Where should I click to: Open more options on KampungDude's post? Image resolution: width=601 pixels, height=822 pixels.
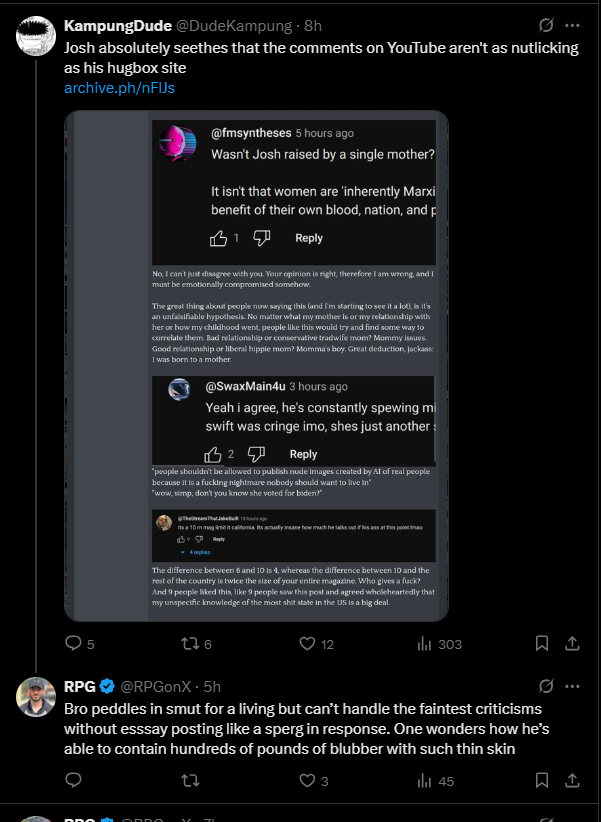pos(573,25)
